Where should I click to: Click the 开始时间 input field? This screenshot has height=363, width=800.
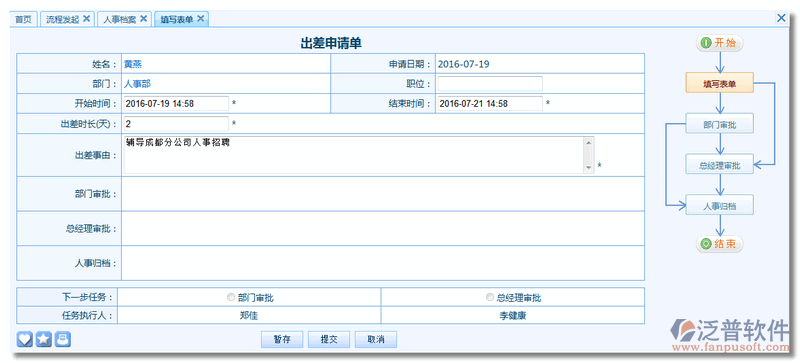(x=176, y=103)
